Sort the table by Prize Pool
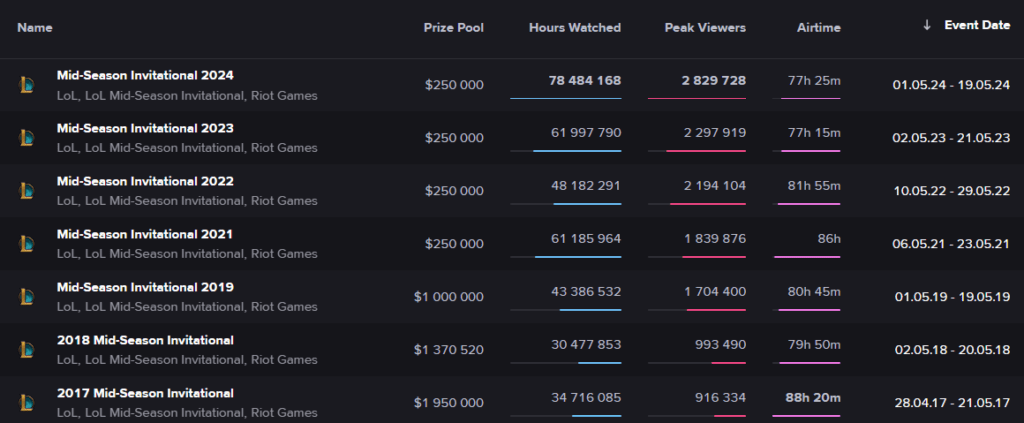Image resolution: width=1024 pixels, height=423 pixels. click(453, 28)
